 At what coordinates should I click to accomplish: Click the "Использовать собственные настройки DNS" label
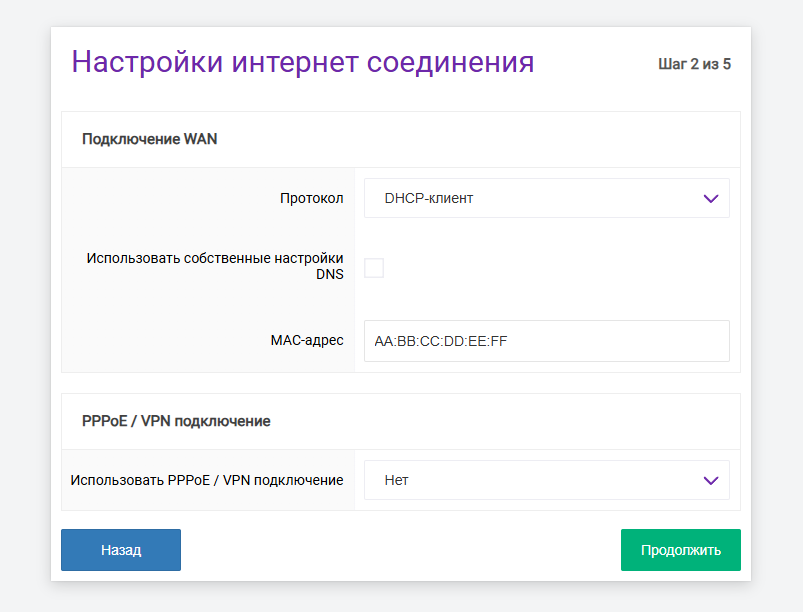(x=215, y=266)
